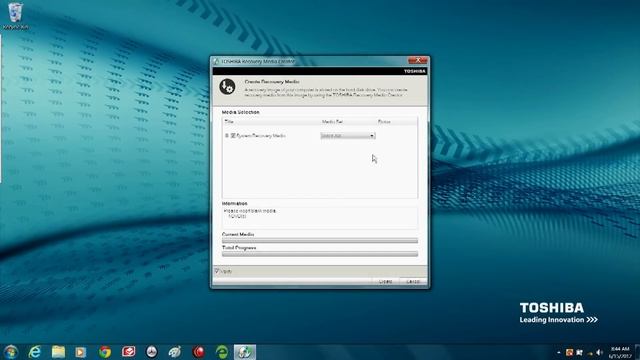The image size is (640, 360).
Task: Click the Information text box
Action: point(320,218)
